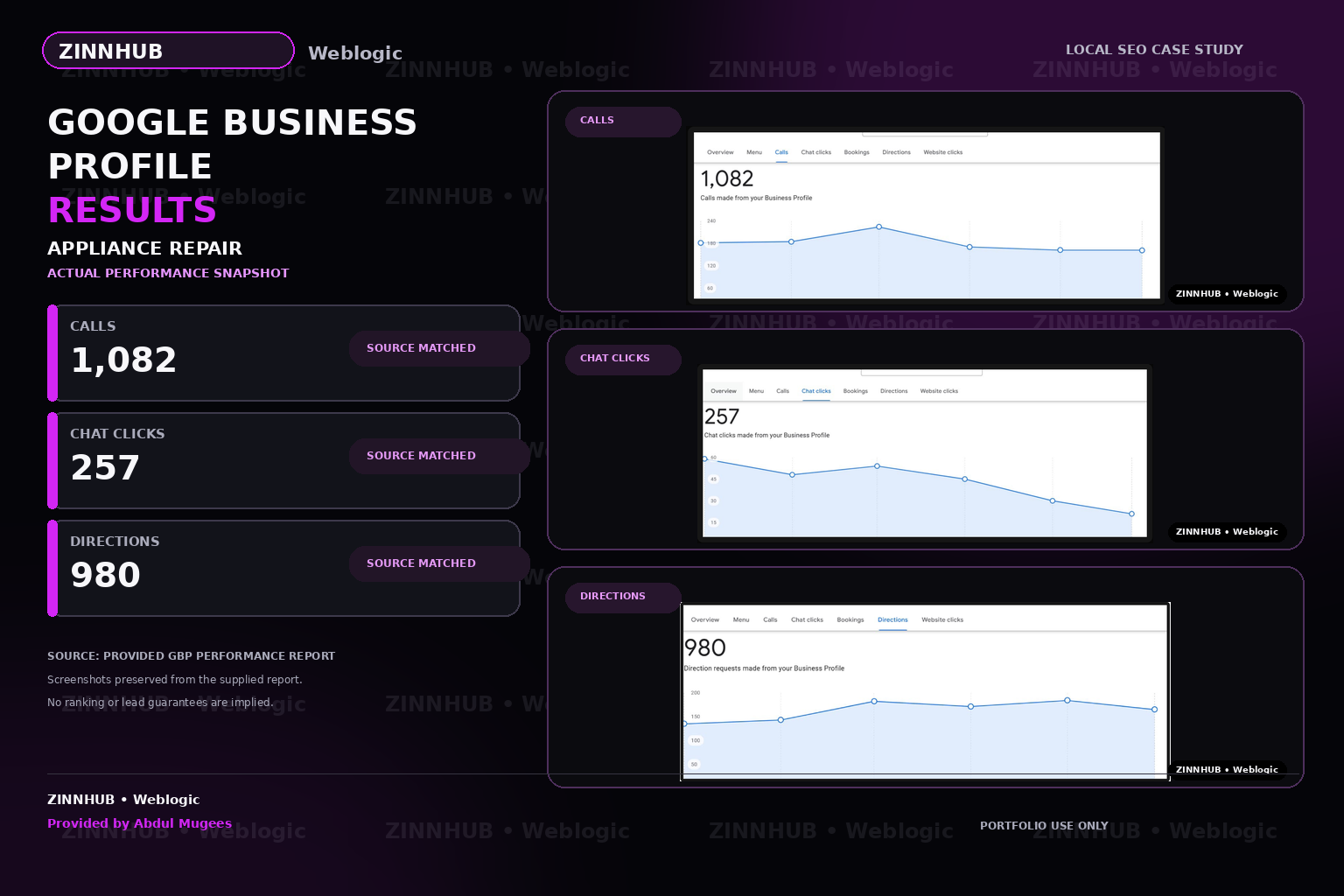1344x896 pixels.
Task: Click last data point on chat clicks chart
Action: point(1131,514)
